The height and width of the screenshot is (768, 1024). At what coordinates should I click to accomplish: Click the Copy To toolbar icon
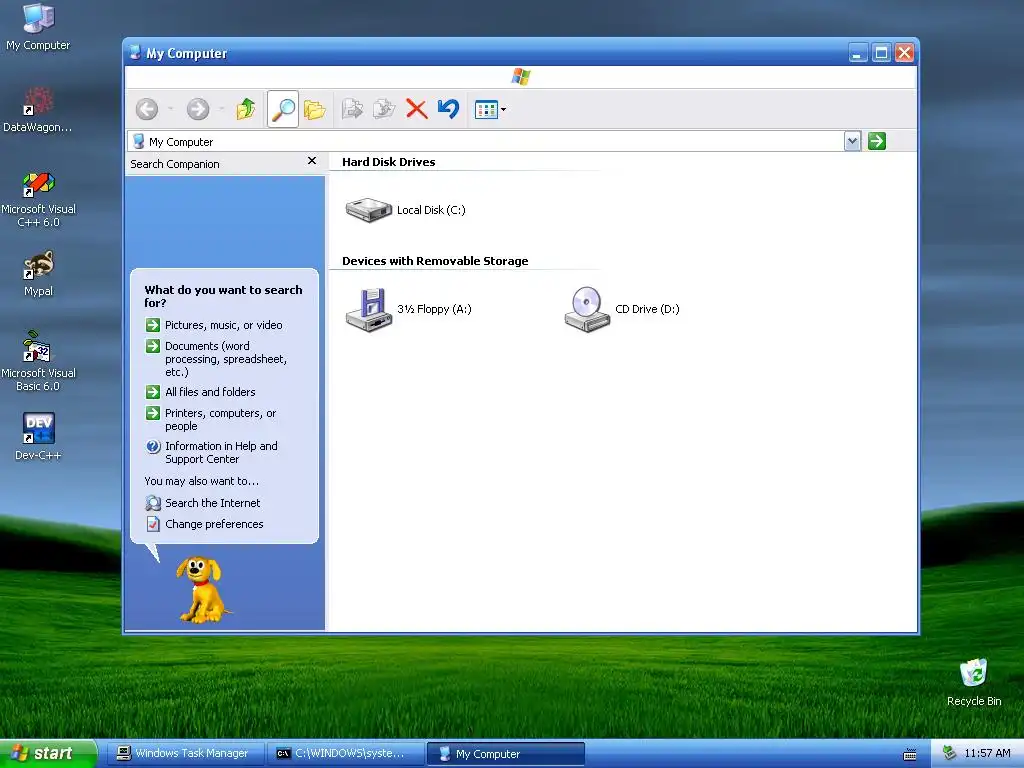(x=384, y=109)
